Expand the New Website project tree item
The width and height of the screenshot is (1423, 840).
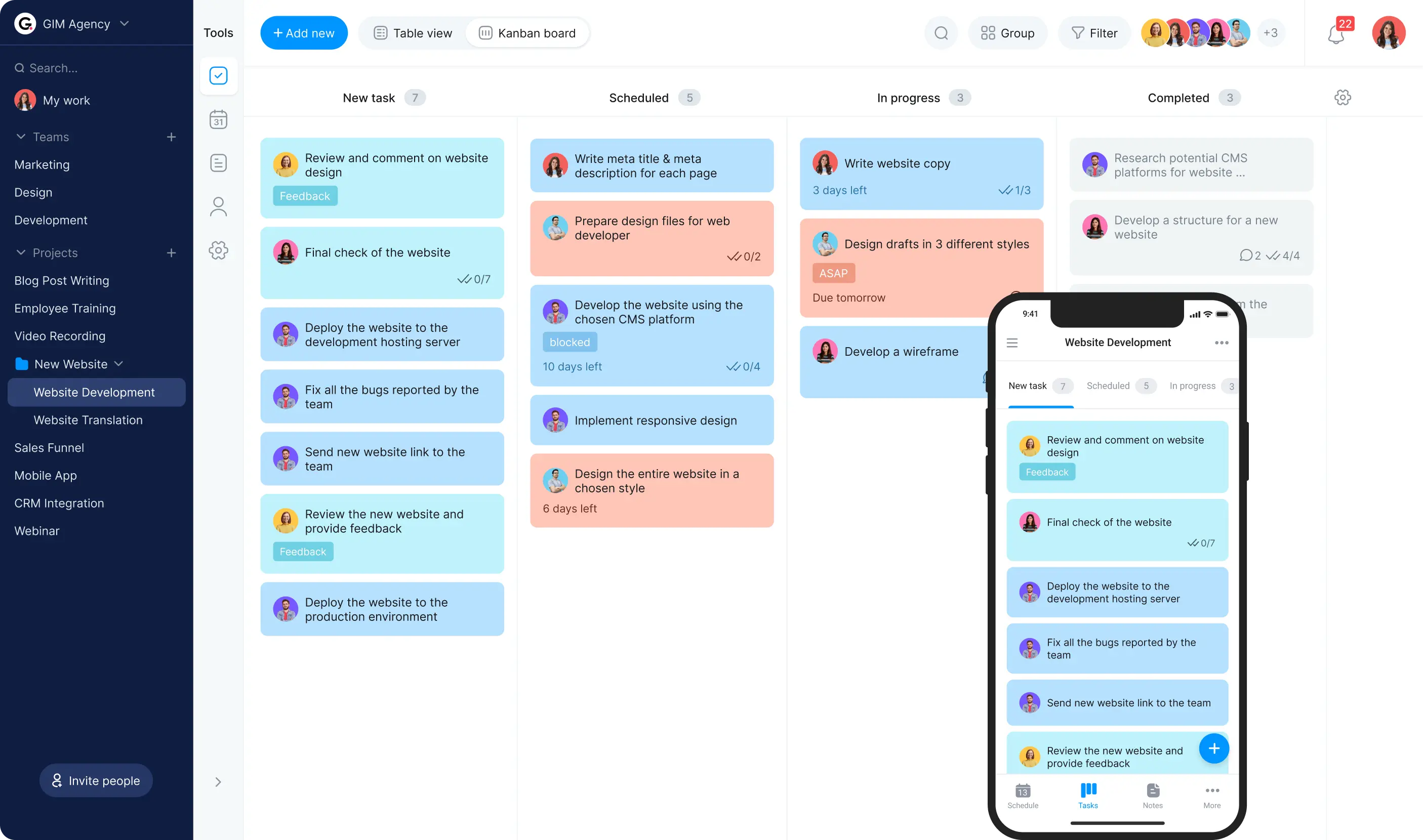[x=120, y=363]
